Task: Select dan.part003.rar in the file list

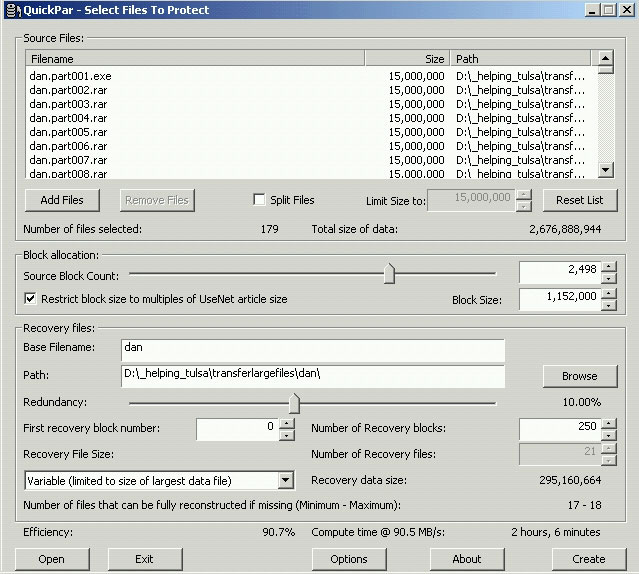Action: [x=68, y=104]
